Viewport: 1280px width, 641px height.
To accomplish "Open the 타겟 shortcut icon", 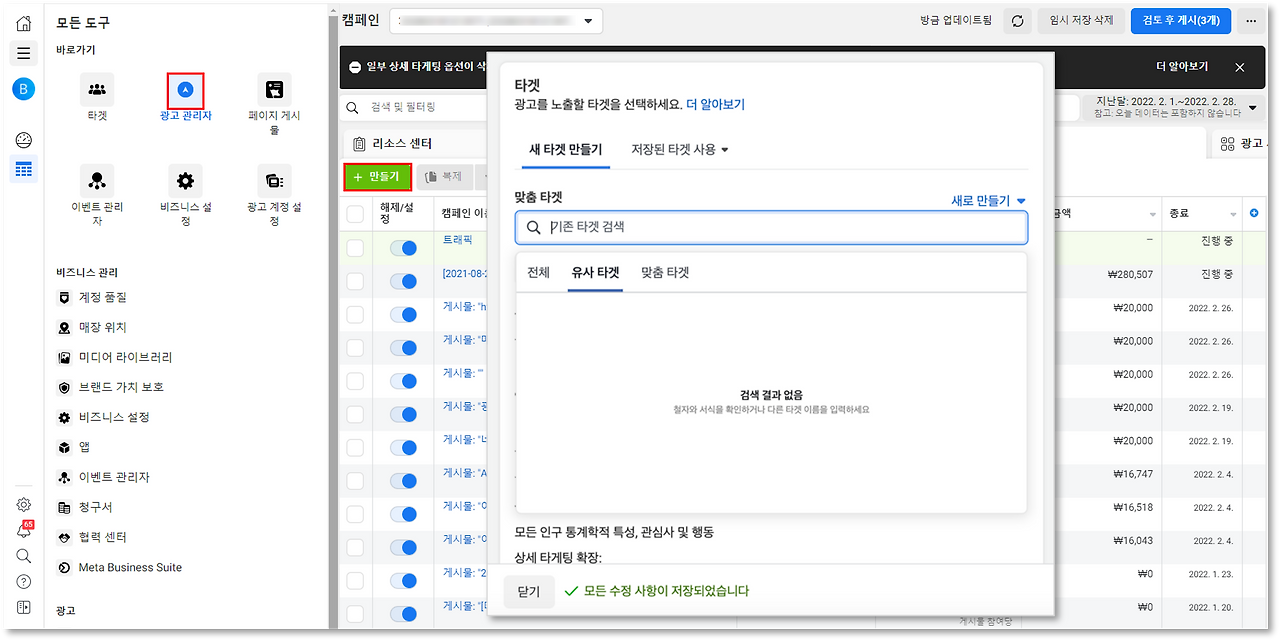I will point(97,90).
